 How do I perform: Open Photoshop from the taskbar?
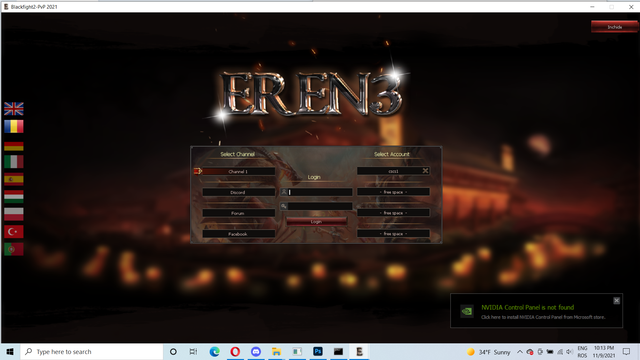coord(318,351)
